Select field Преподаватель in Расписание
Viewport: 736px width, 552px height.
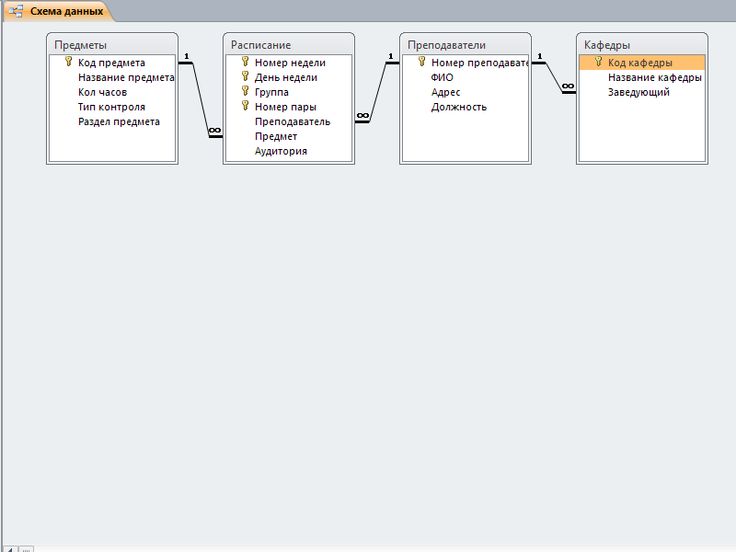coord(289,122)
